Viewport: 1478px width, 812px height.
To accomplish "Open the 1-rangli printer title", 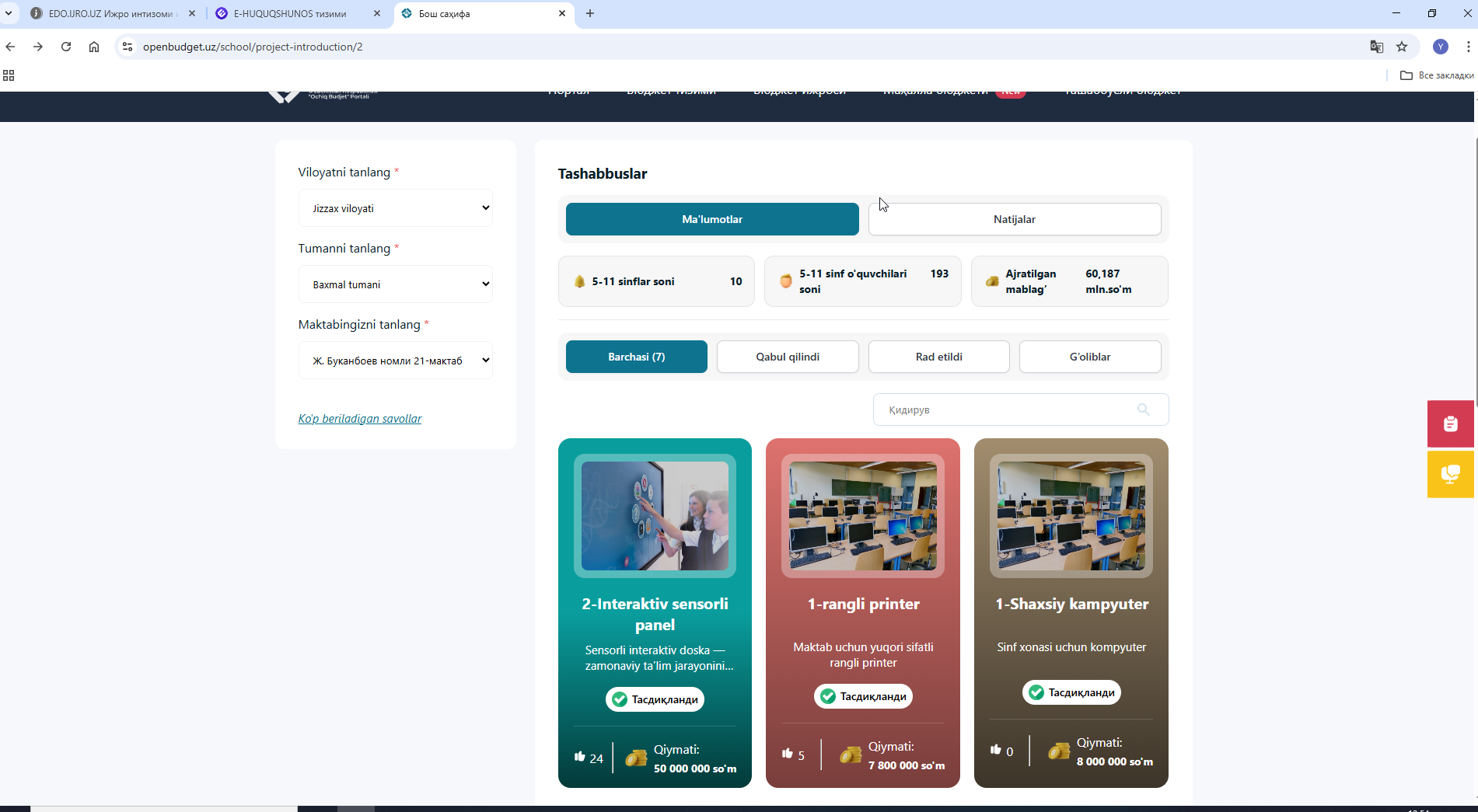I will pyautogui.click(x=863, y=604).
